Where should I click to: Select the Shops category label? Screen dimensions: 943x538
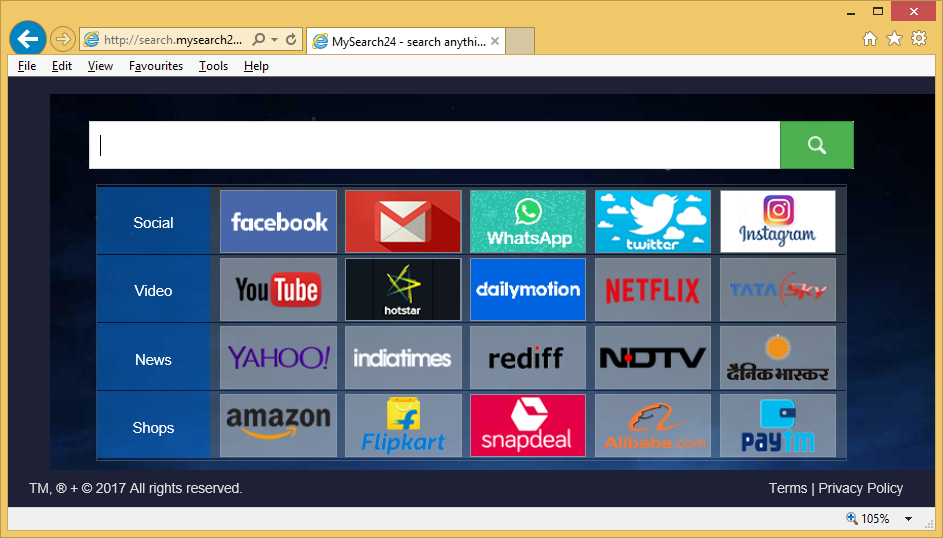coord(153,427)
